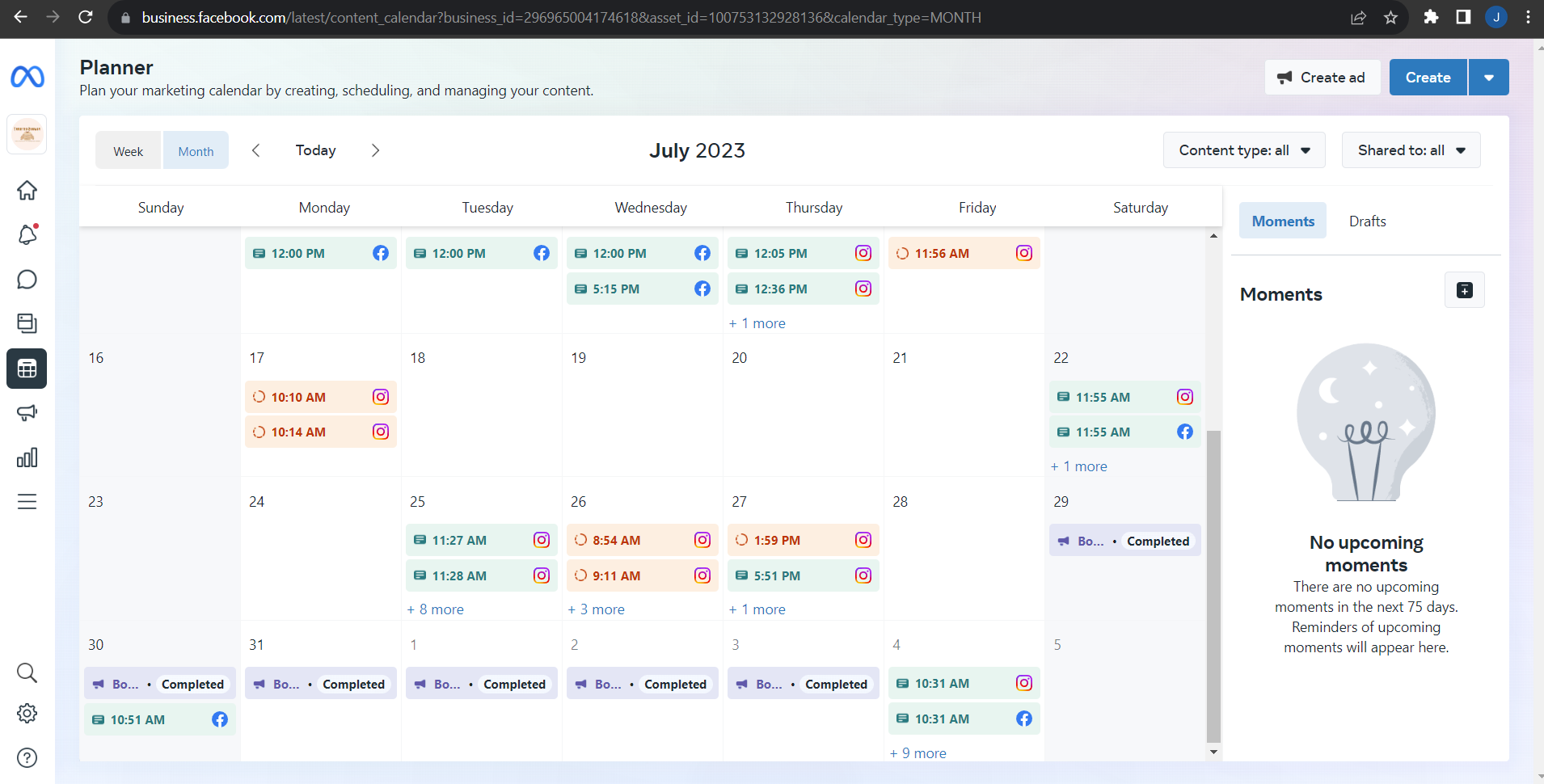Open Notifications bell icon

click(x=27, y=234)
